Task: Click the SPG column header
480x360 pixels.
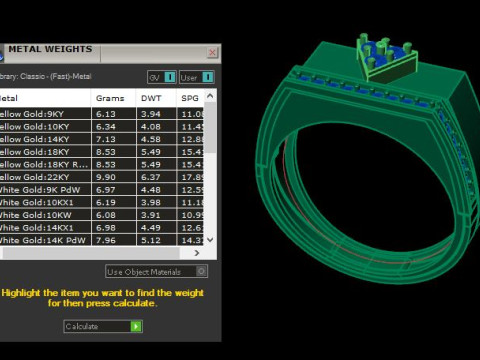Action: (190, 98)
